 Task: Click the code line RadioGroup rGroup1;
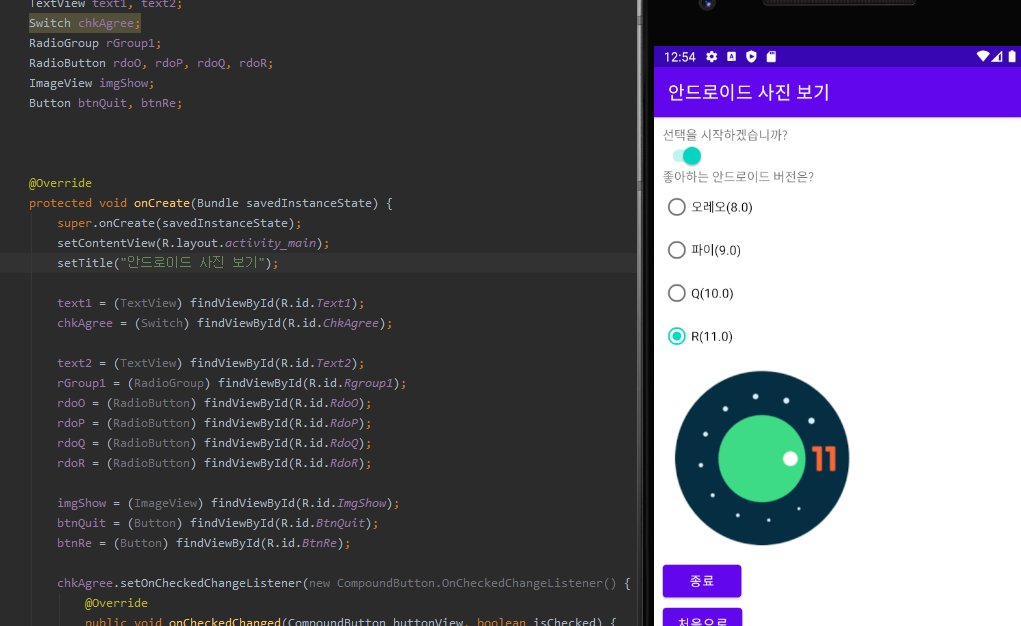95,43
